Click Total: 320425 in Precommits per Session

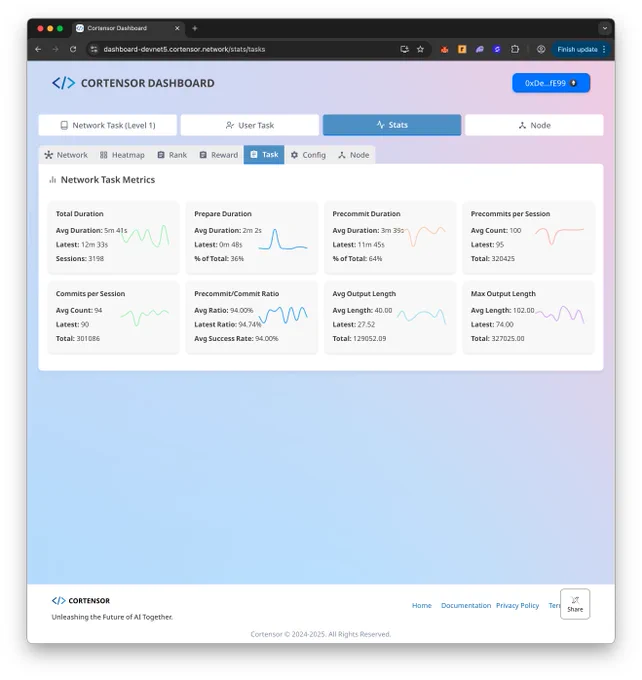(493, 258)
